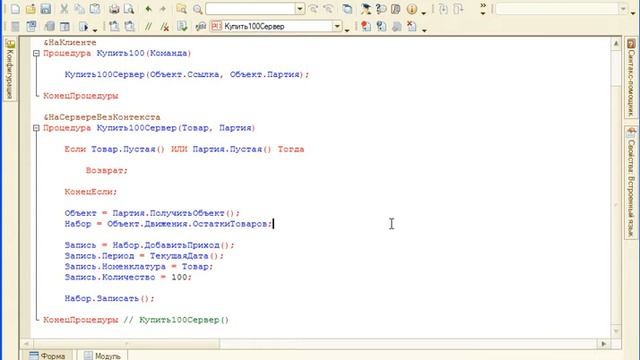
Task: Collapse the Купить100 procedure block
Action: 36,53
